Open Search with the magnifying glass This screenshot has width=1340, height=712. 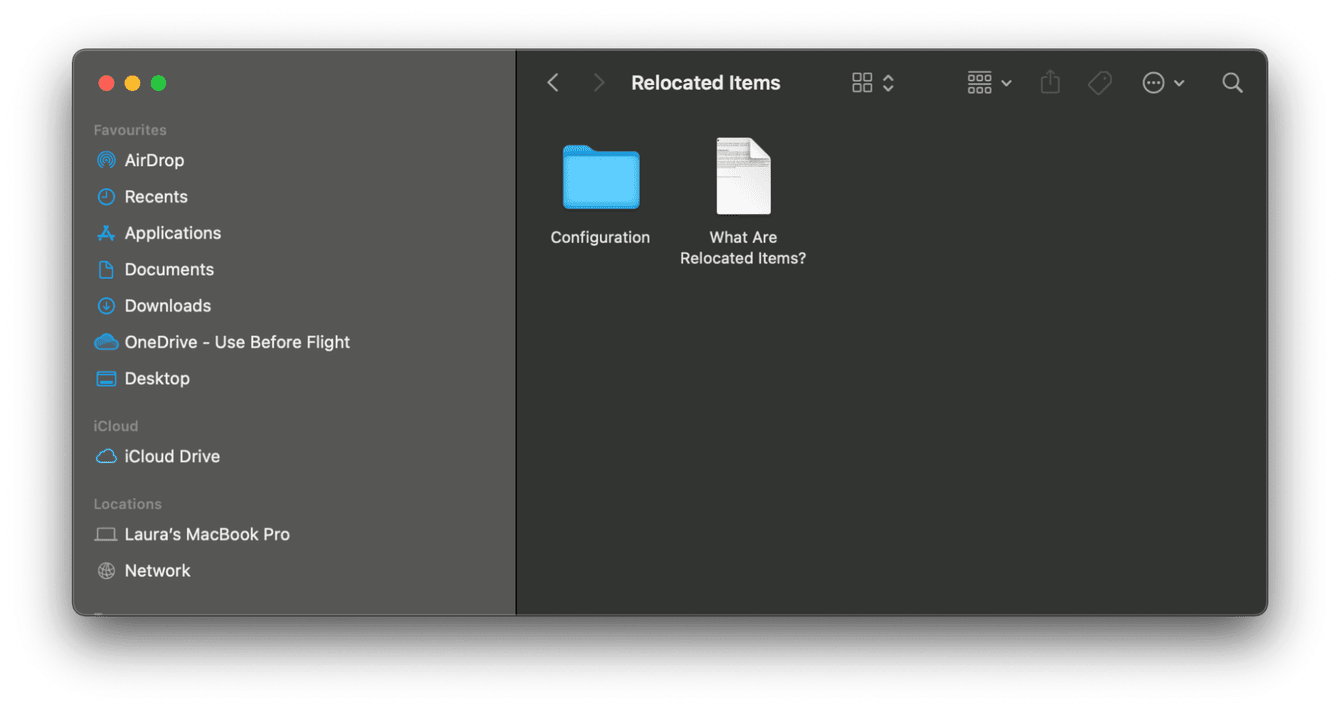coord(1232,82)
